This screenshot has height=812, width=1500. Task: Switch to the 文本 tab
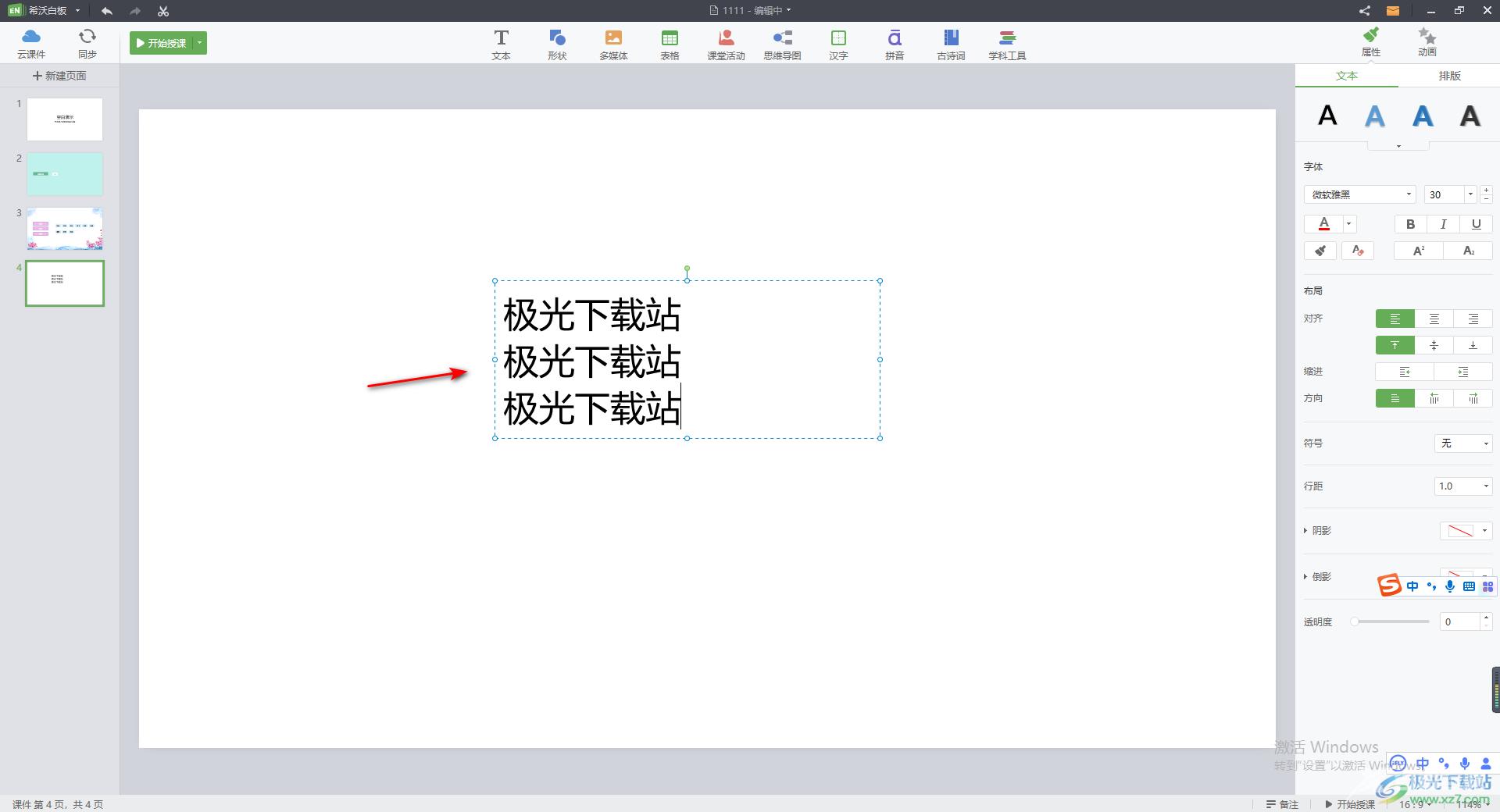(1347, 76)
